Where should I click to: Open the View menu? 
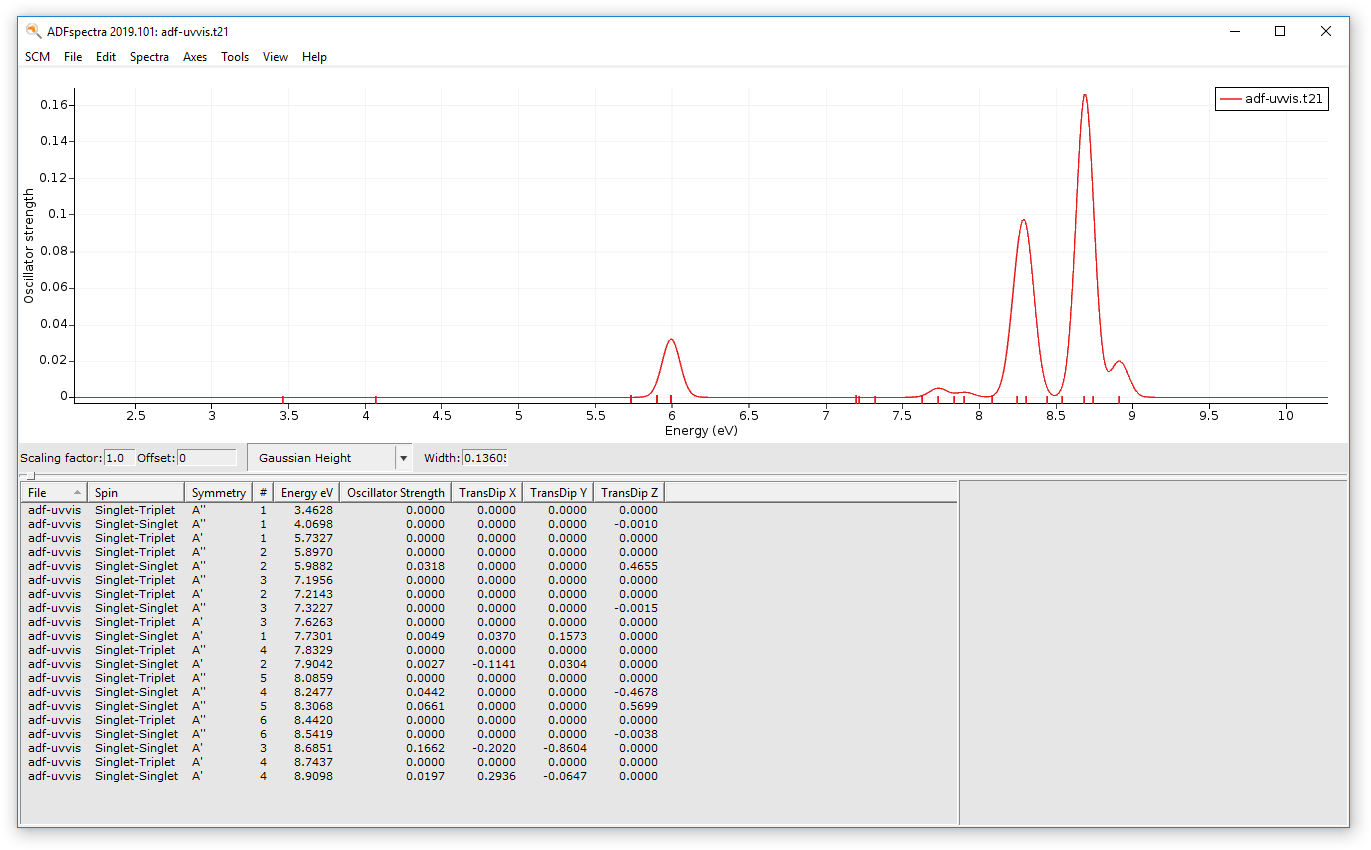(275, 57)
